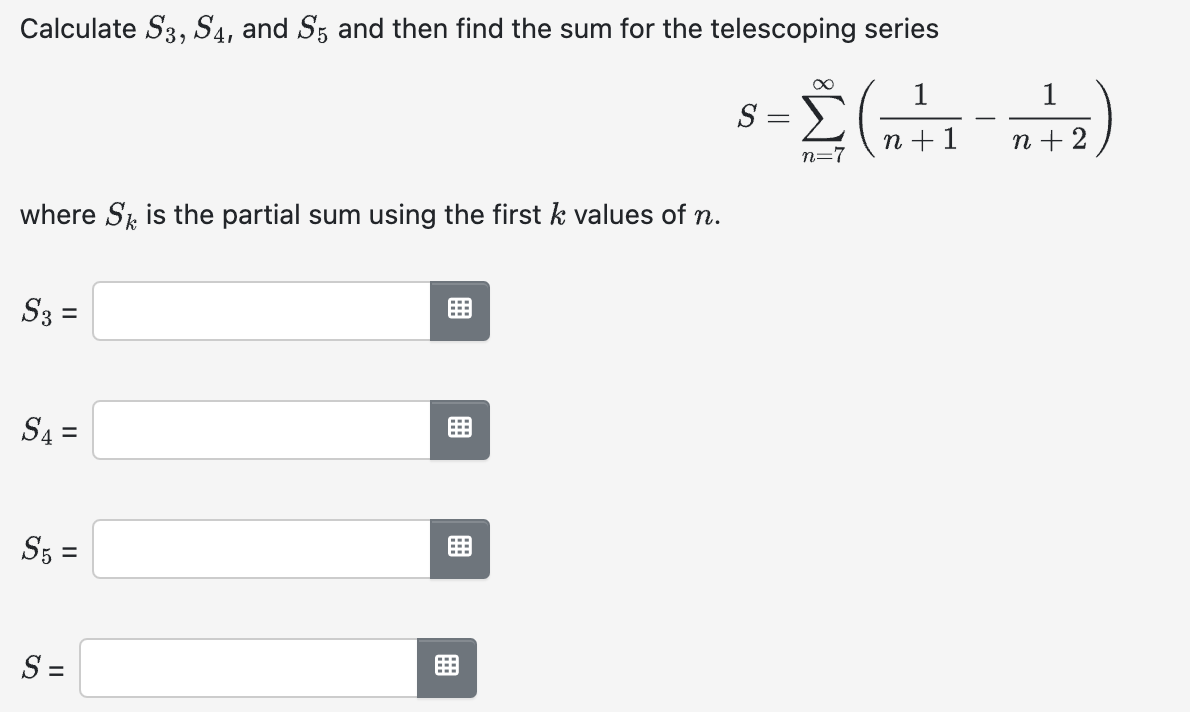Click the keypad icon next to the S5 box

point(459,549)
